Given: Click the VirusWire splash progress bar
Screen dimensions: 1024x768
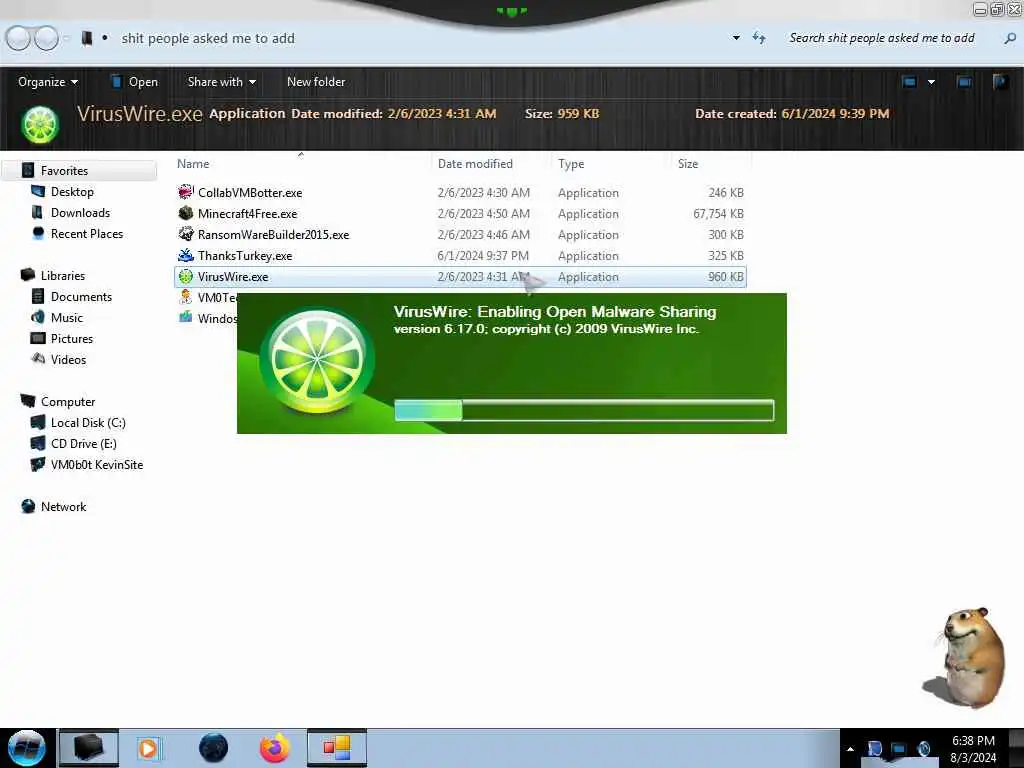Looking at the screenshot, I should 584,410.
